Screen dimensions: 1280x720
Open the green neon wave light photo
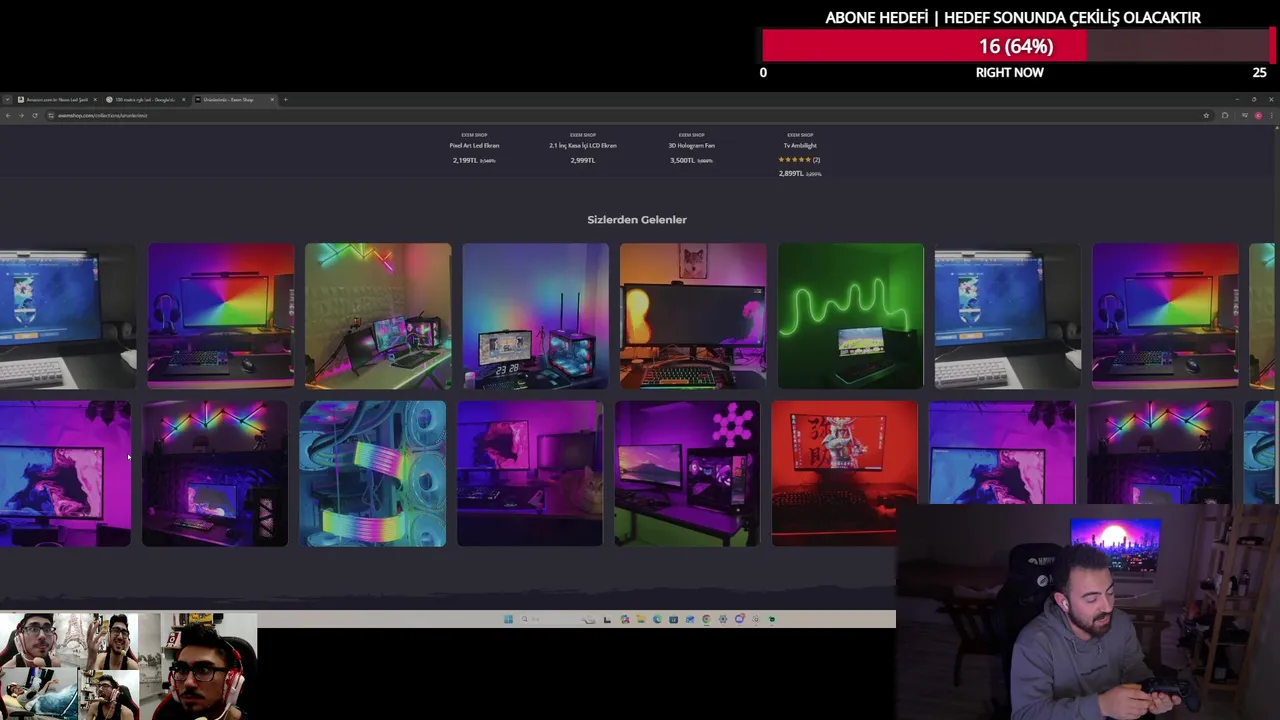(x=851, y=316)
